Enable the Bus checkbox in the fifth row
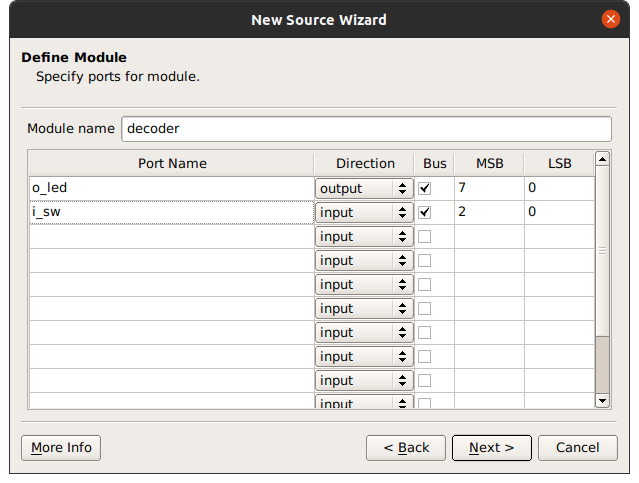Image resolution: width=639 pixels, height=483 pixels. pos(425,285)
